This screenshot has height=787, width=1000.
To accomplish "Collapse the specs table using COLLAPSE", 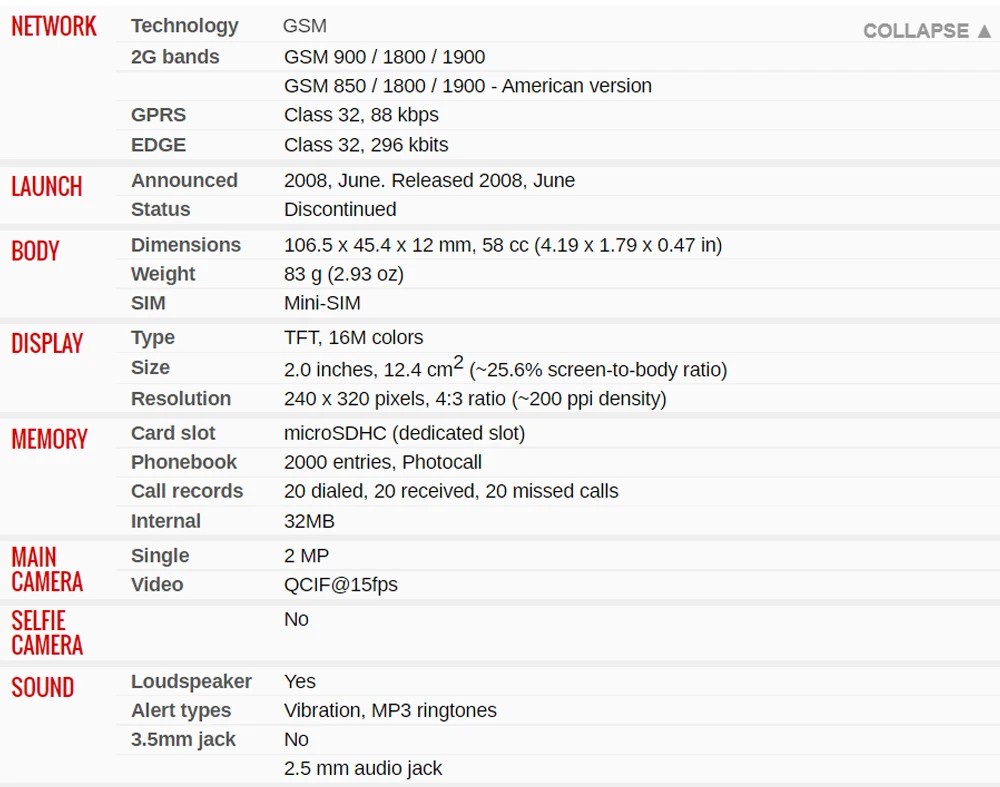I will click(927, 30).
